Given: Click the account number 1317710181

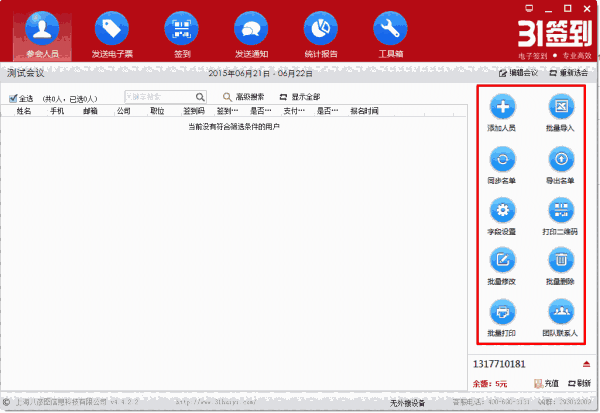Looking at the screenshot, I should click(x=499, y=364).
